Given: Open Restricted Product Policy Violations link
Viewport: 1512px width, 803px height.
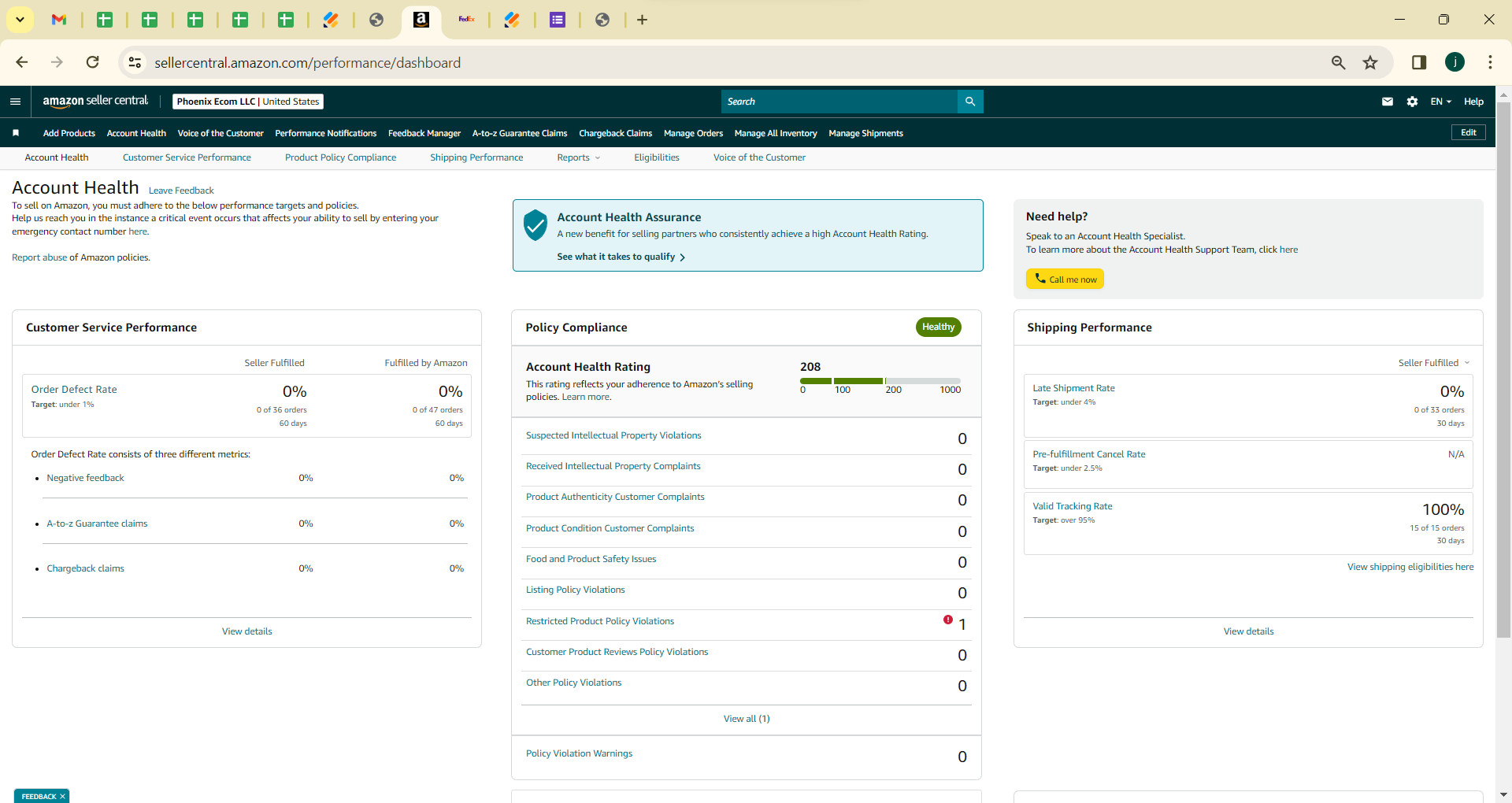Looking at the screenshot, I should (x=600, y=621).
